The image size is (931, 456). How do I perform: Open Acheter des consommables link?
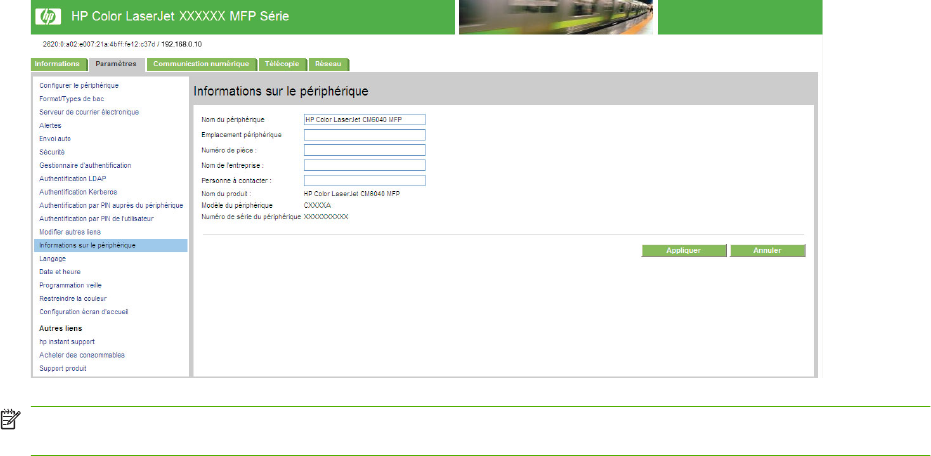(x=82, y=354)
